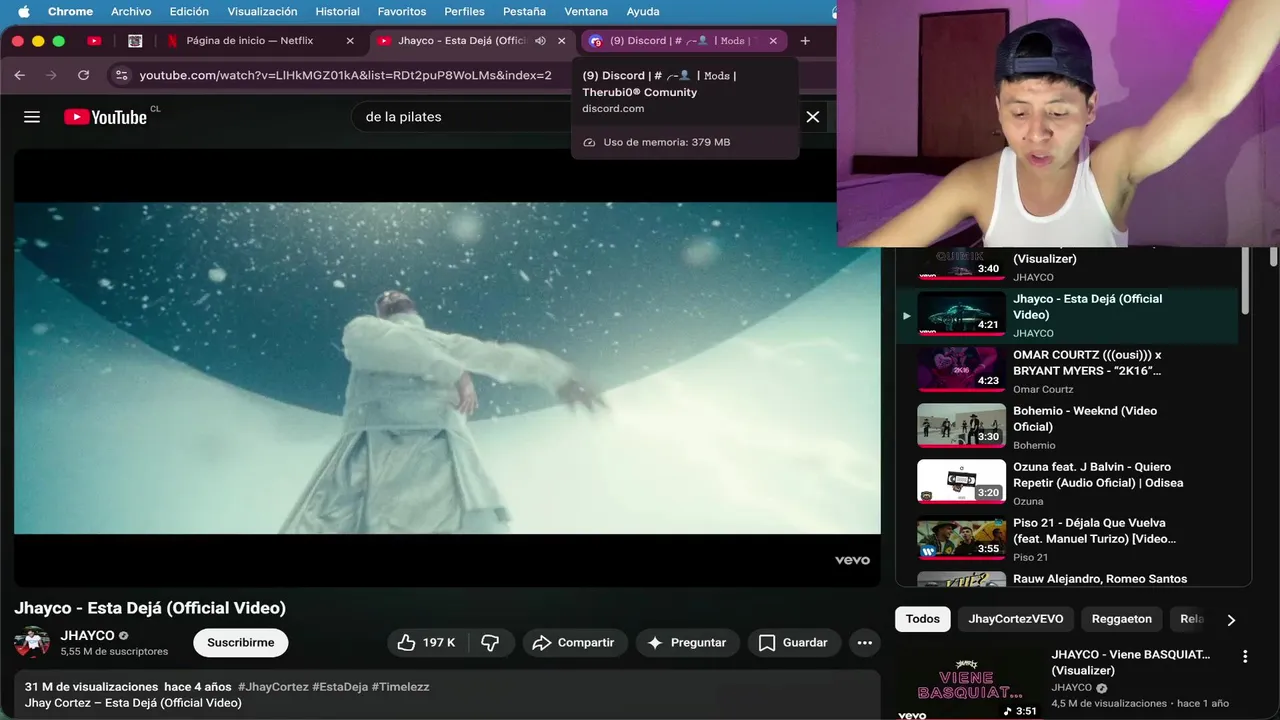Image resolution: width=1280 pixels, height=720 pixels.
Task: Open the Favoritos menu
Action: coord(402,11)
